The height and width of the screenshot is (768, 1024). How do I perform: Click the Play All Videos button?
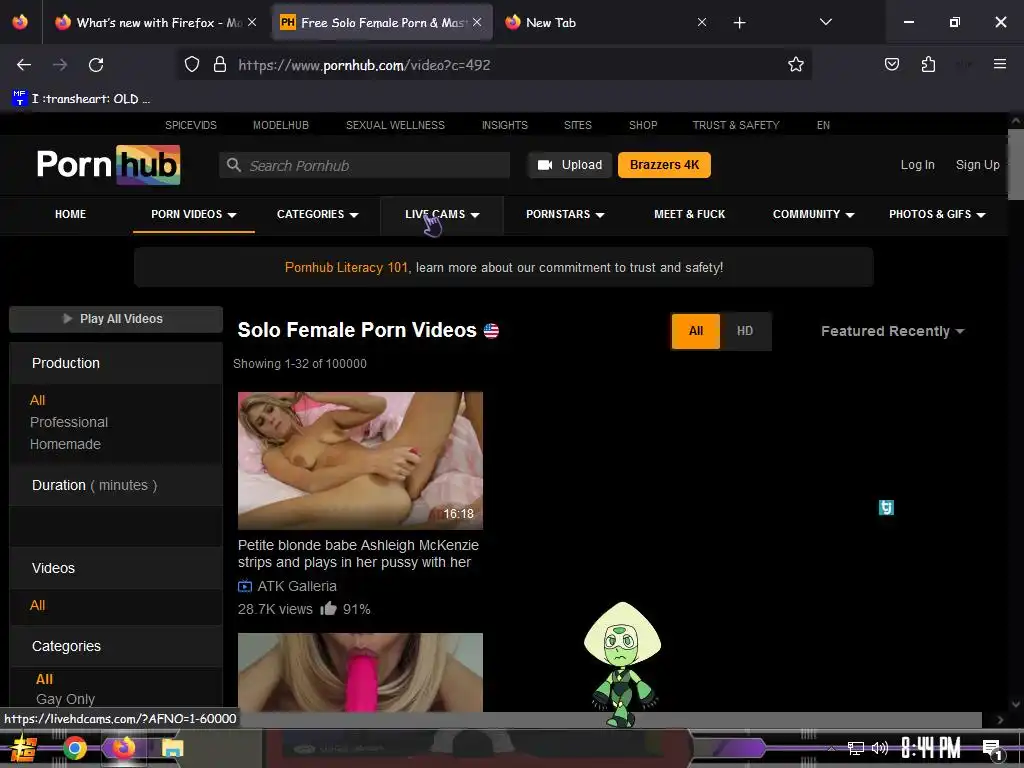[x=116, y=319]
